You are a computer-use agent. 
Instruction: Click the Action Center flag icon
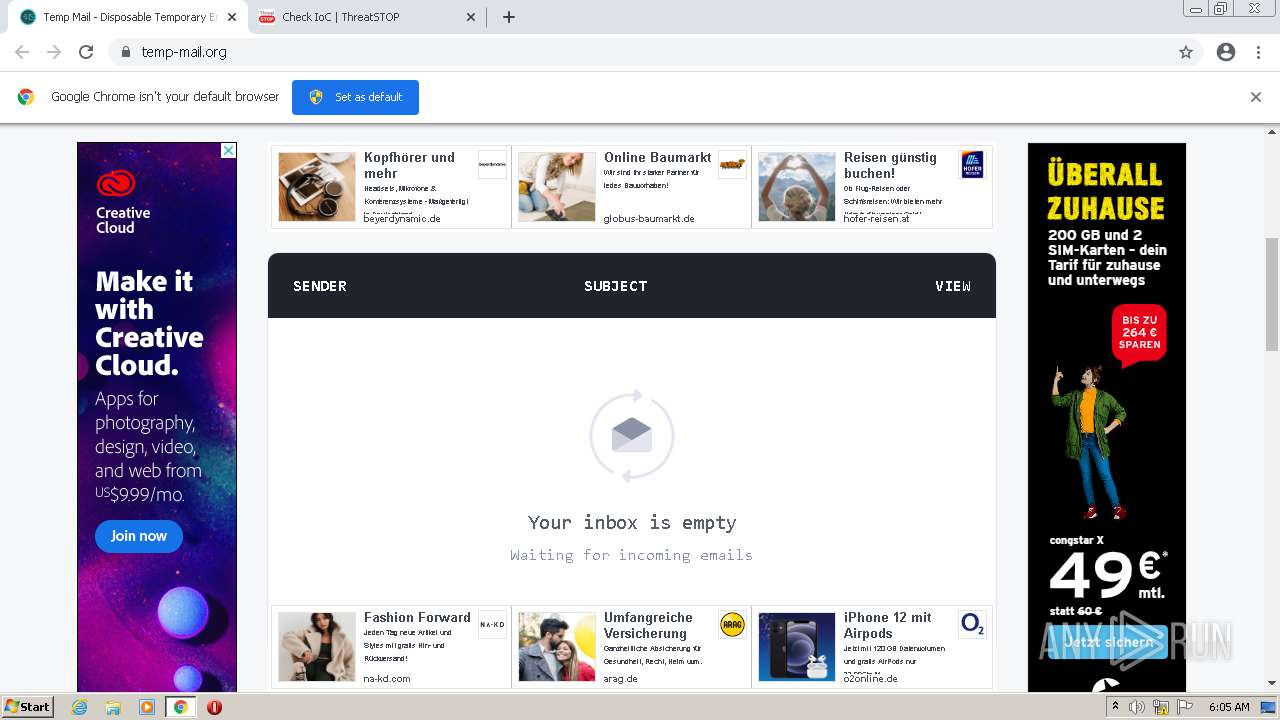pyautogui.click(x=1185, y=707)
